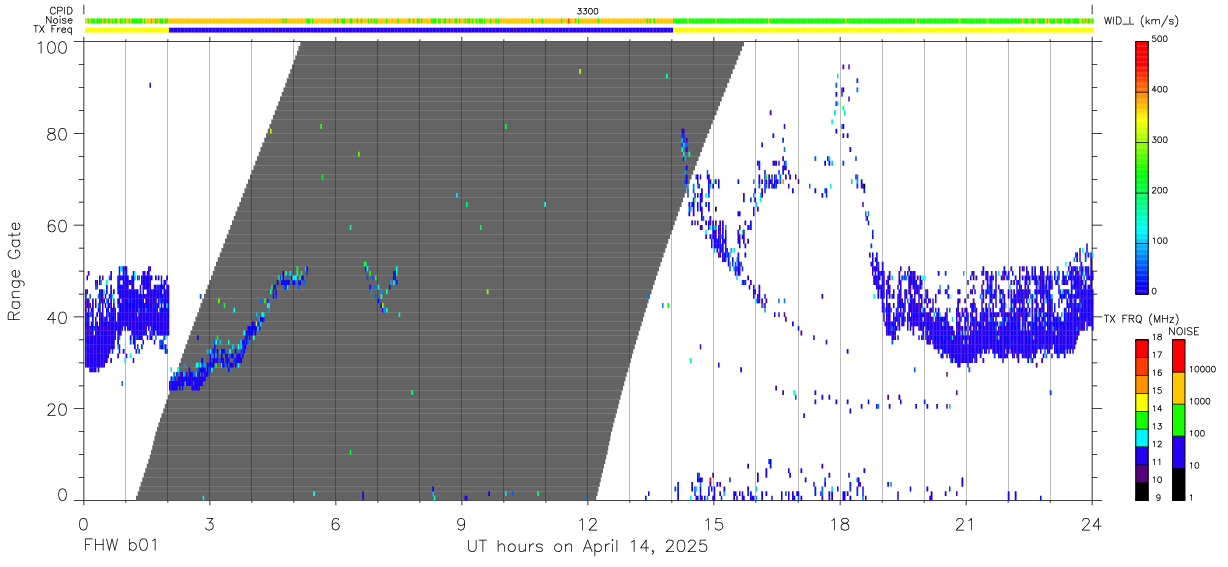Click the NOISE legend title
The height and width of the screenshot is (567, 1228).
pyautogui.click(x=1183, y=331)
